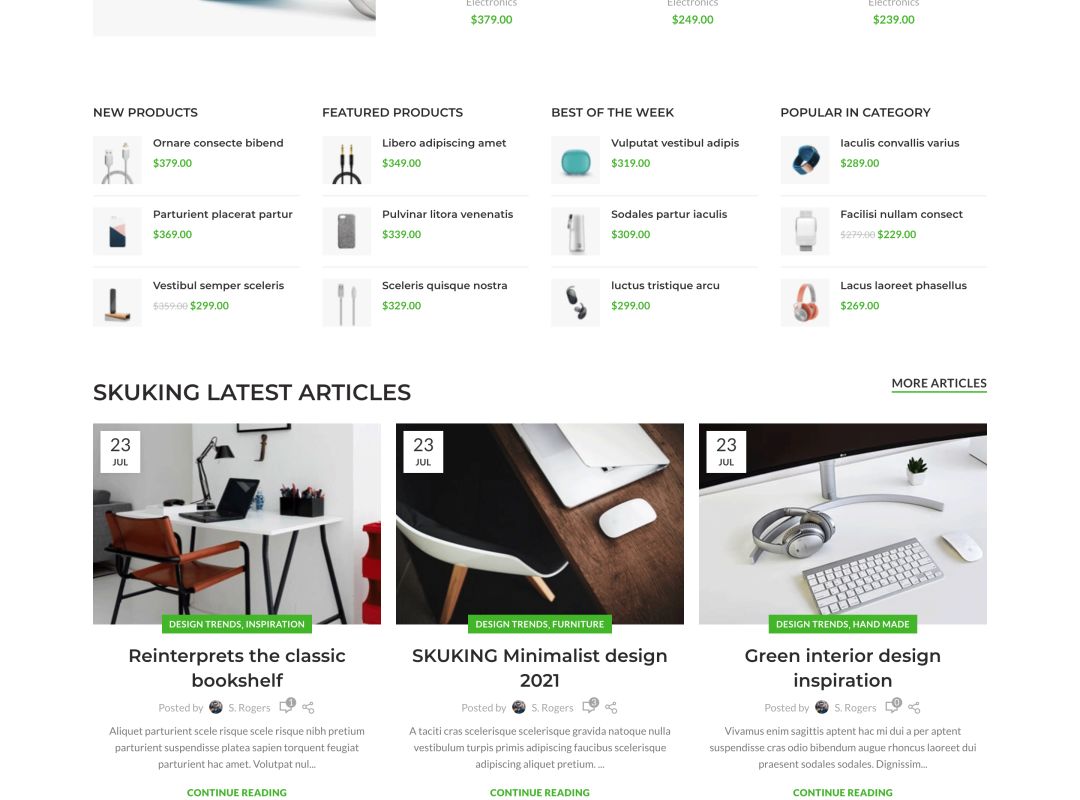Image resolution: width=1080 pixels, height=800 pixels.
Task: Open the Lacus laoreet phasellus headphones thumbnail
Action: tap(804, 302)
